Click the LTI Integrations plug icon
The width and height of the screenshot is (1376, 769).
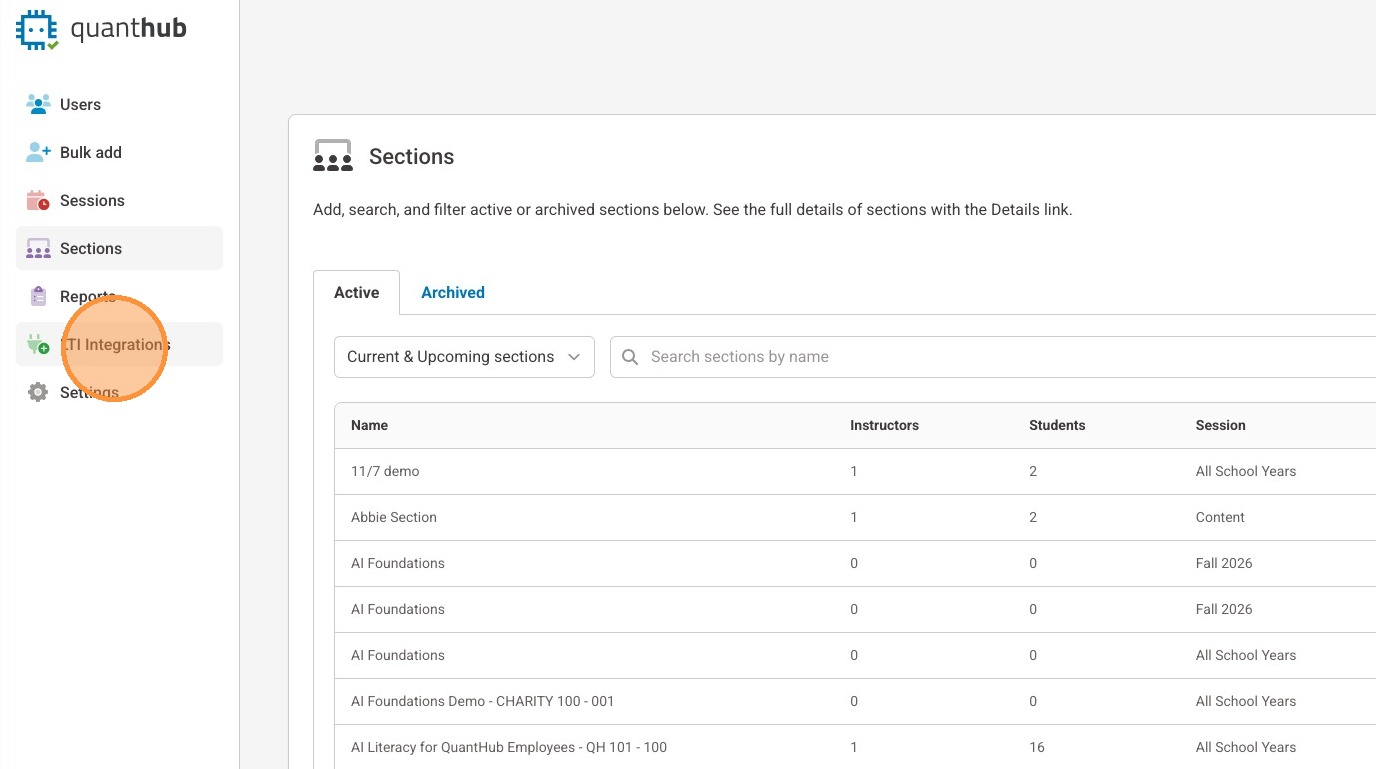pyautogui.click(x=38, y=345)
